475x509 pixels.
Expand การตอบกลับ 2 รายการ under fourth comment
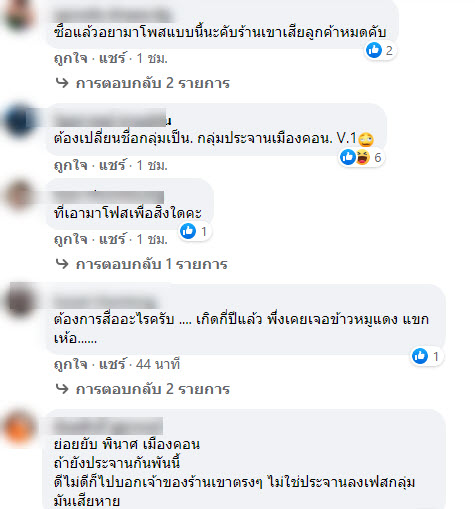click(153, 389)
